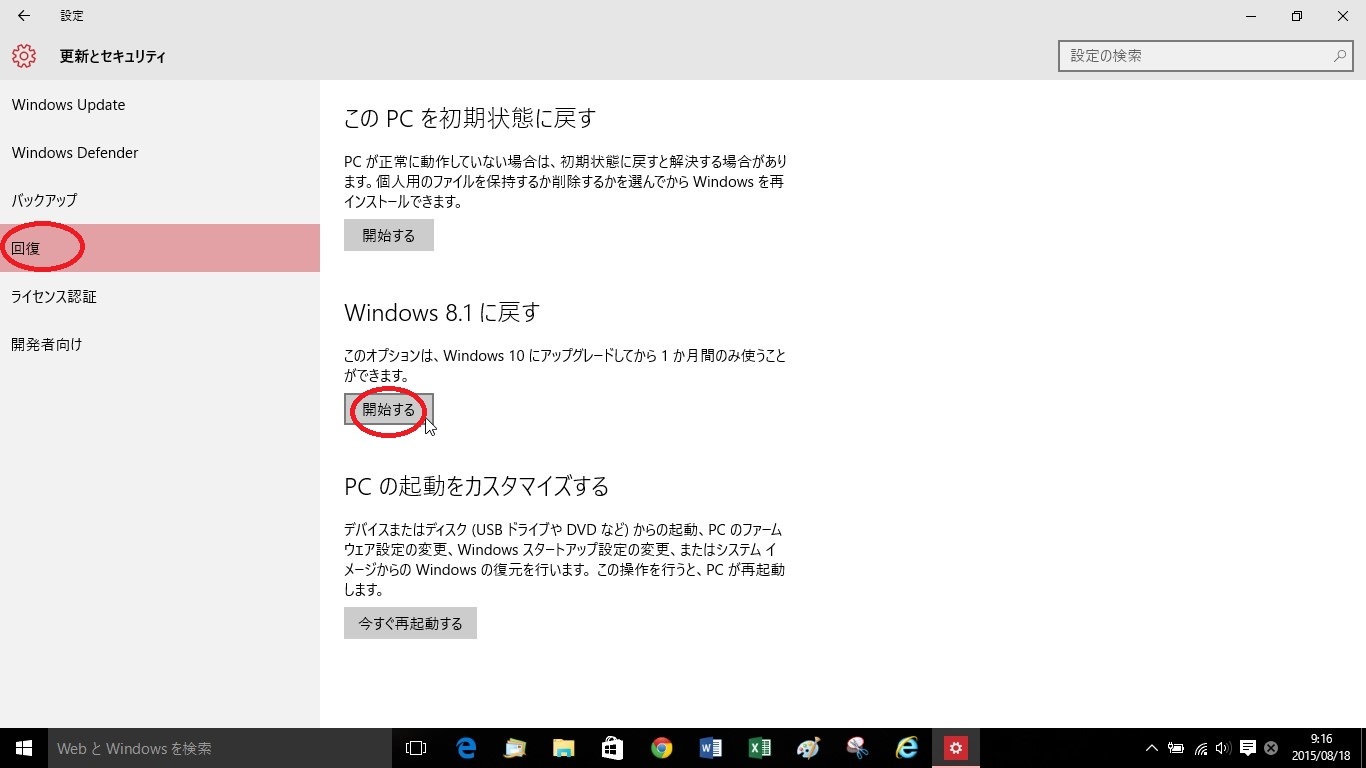This screenshot has width=1366, height=768.
Task: Open Snipping Tool from taskbar
Action: (x=857, y=748)
